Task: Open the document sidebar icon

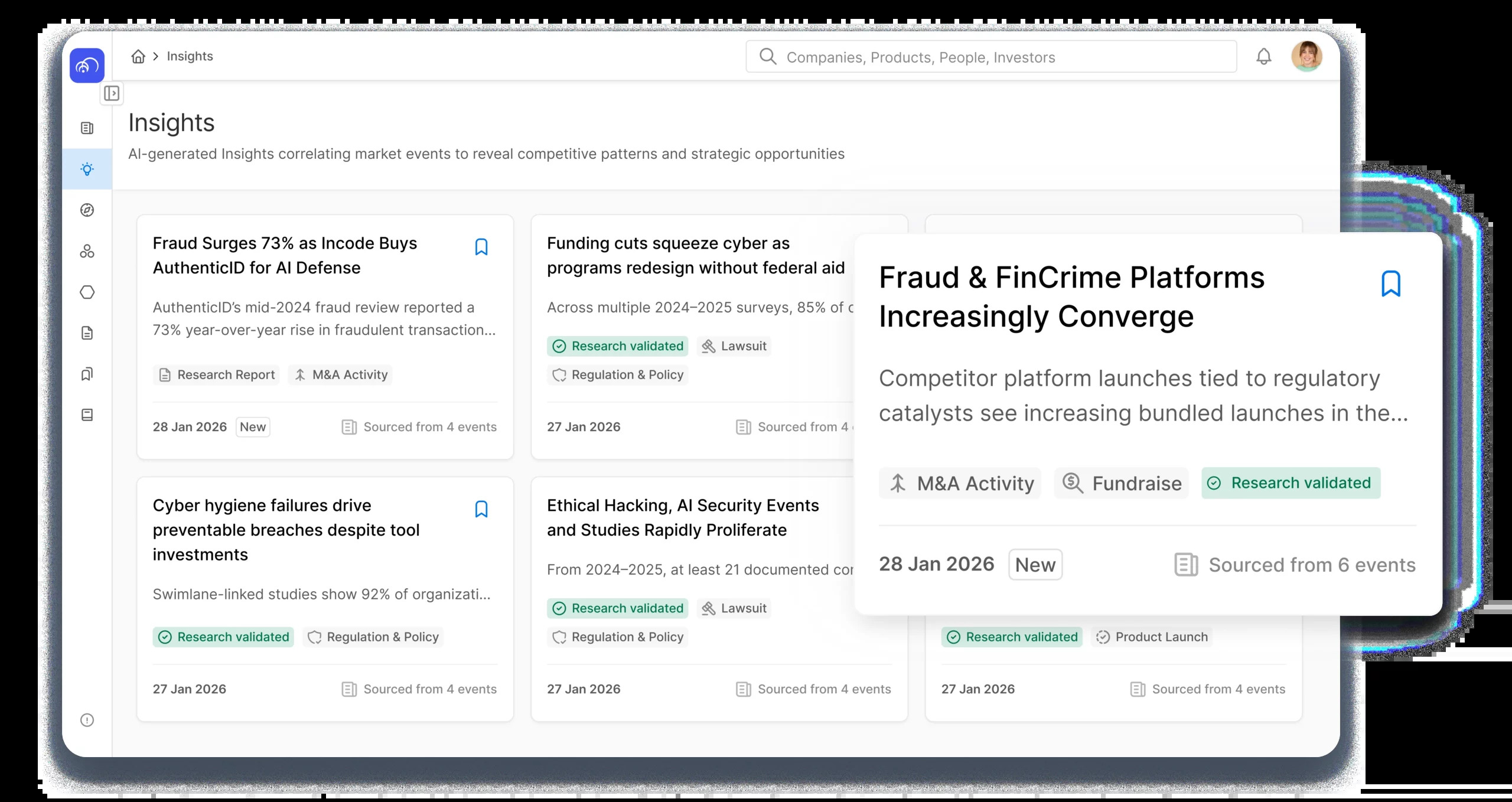Action: tap(87, 333)
